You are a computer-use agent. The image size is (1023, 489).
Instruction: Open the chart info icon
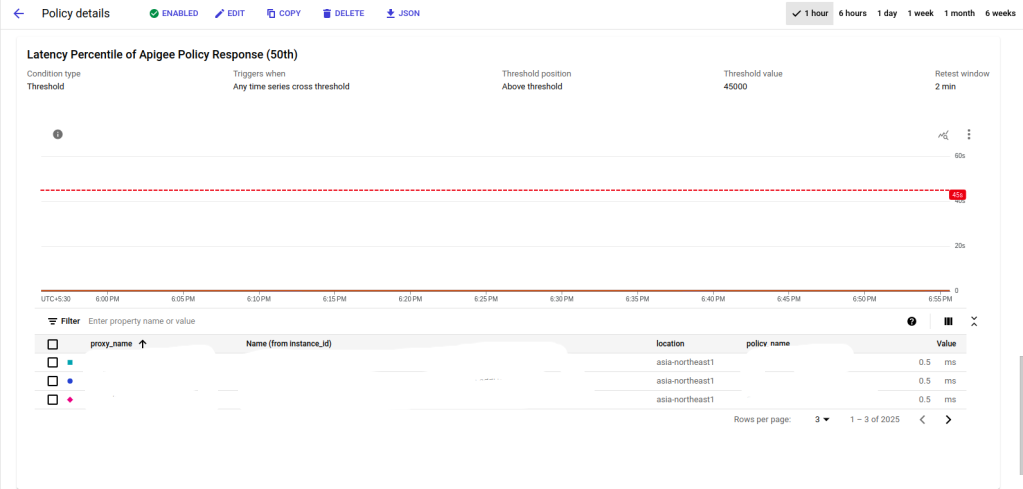click(57, 134)
